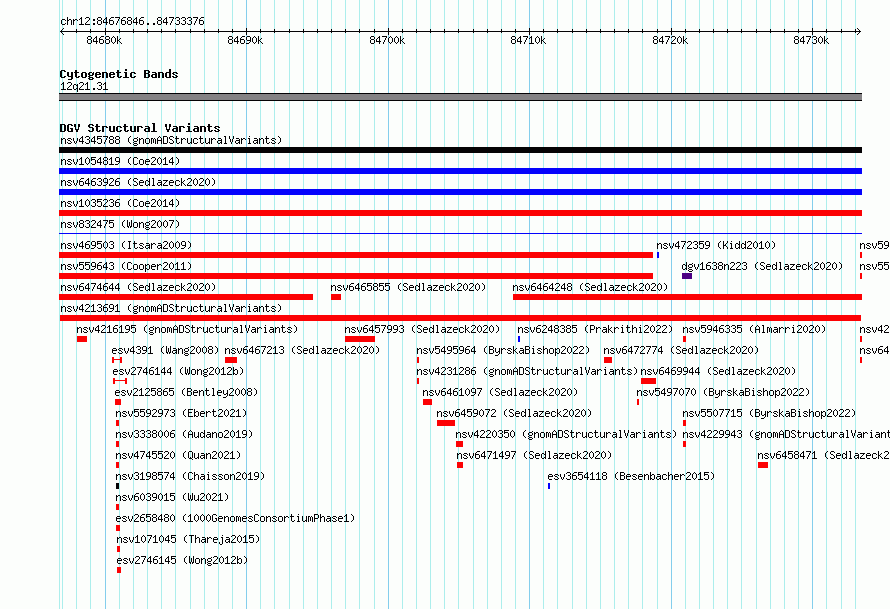Click nsv469503 (Itsara2009) label
This screenshot has width=890, height=609.
[x=126, y=245]
